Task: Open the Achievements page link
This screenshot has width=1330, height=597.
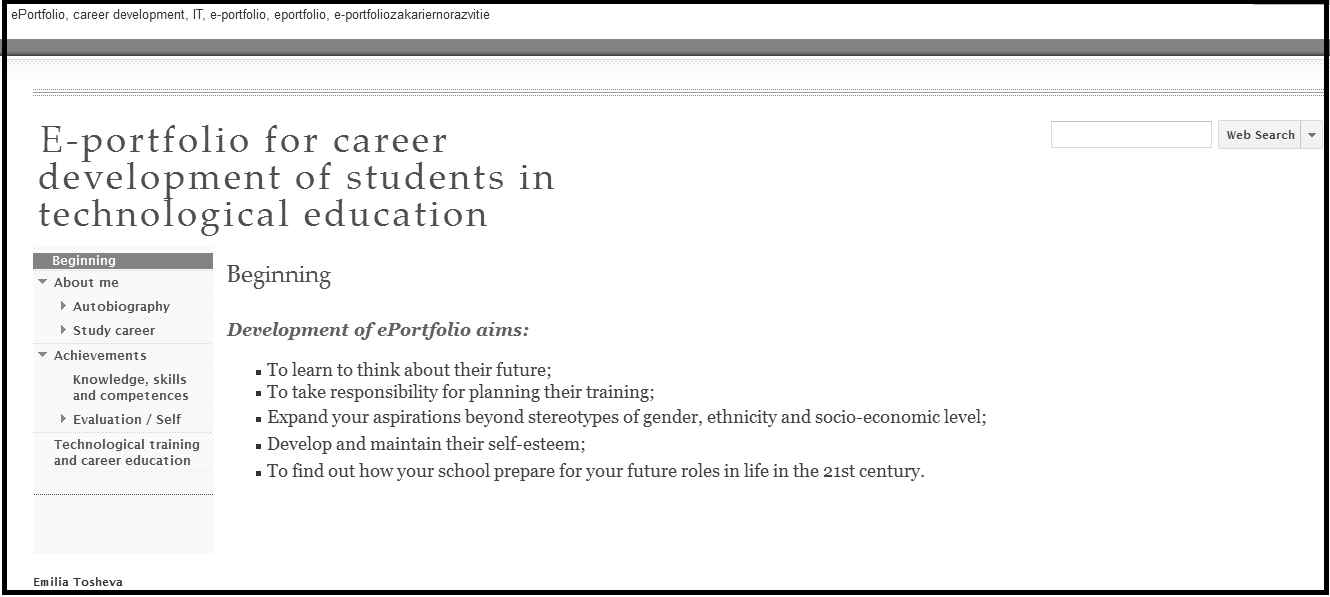Action: [100, 355]
